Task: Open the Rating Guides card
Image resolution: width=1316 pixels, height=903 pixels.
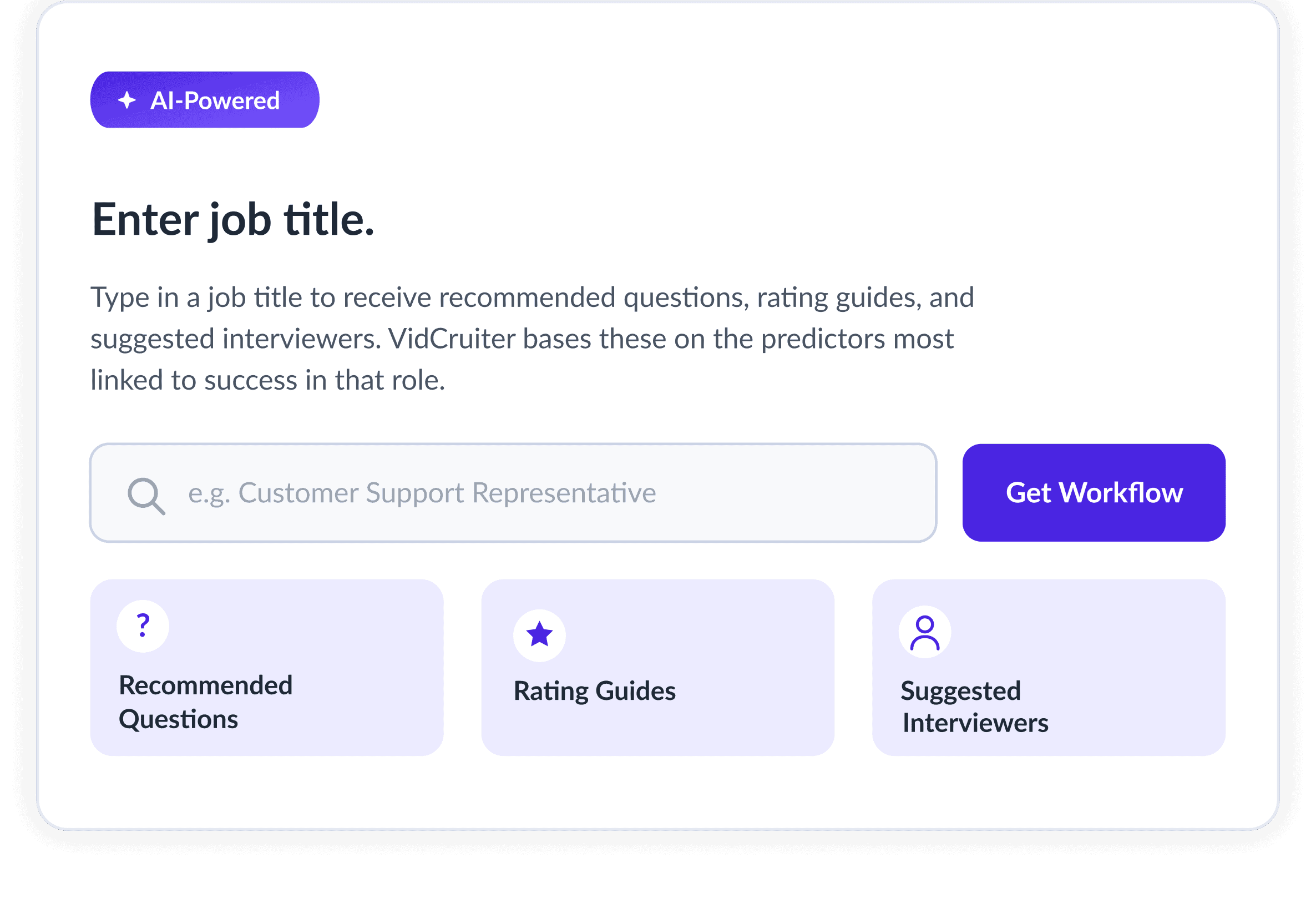Action: [x=658, y=667]
